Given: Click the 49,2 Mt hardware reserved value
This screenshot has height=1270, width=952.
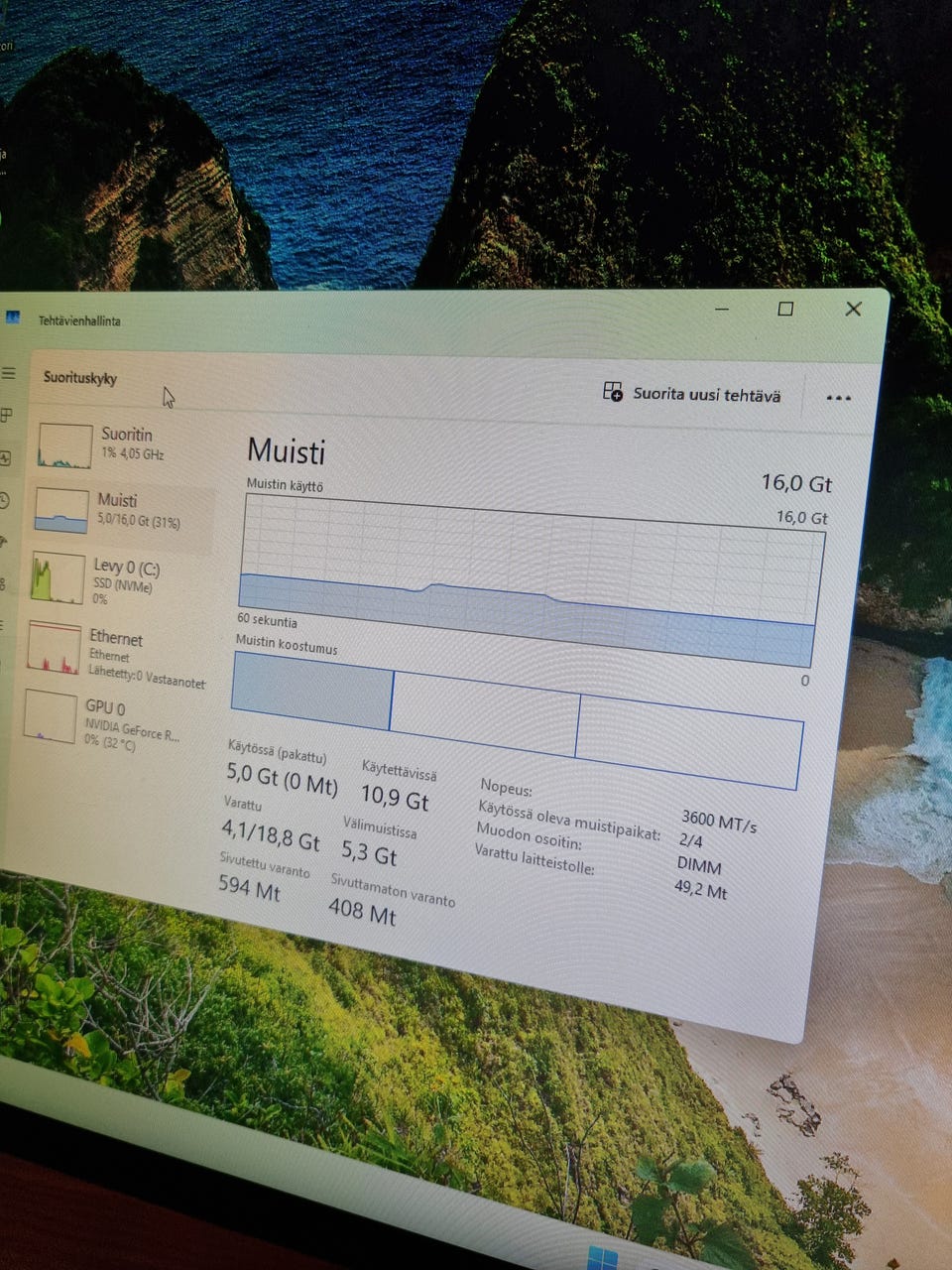Looking at the screenshot, I should (701, 889).
